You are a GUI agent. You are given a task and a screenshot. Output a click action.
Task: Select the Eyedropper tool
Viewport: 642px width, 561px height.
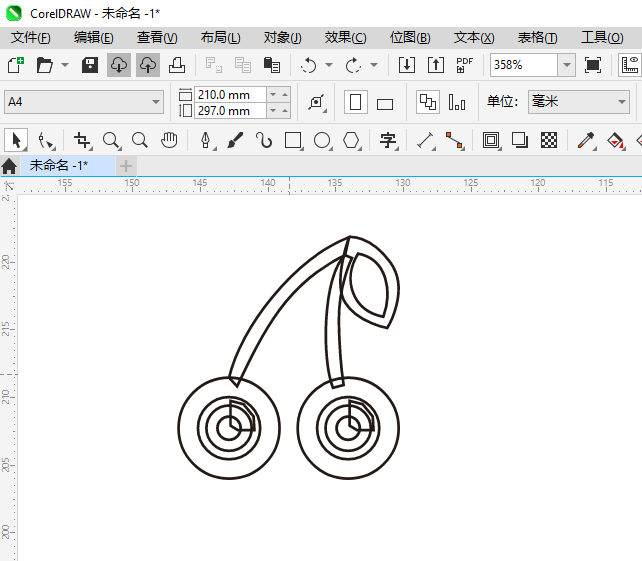(589, 141)
